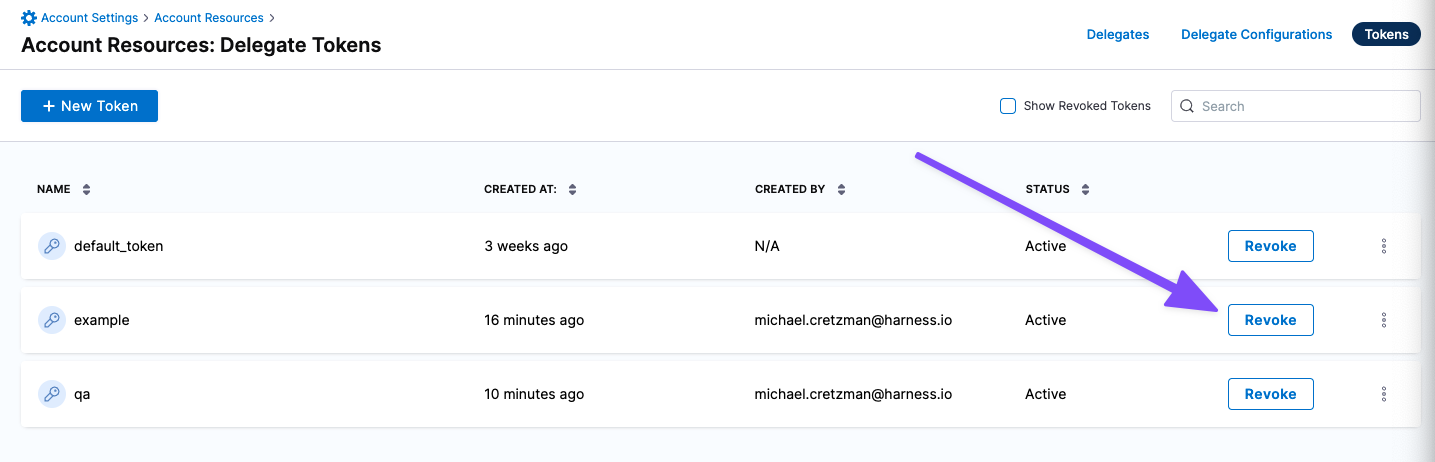Click the magnifier icon in the search box
This screenshot has width=1435, height=462.
[x=1187, y=106]
